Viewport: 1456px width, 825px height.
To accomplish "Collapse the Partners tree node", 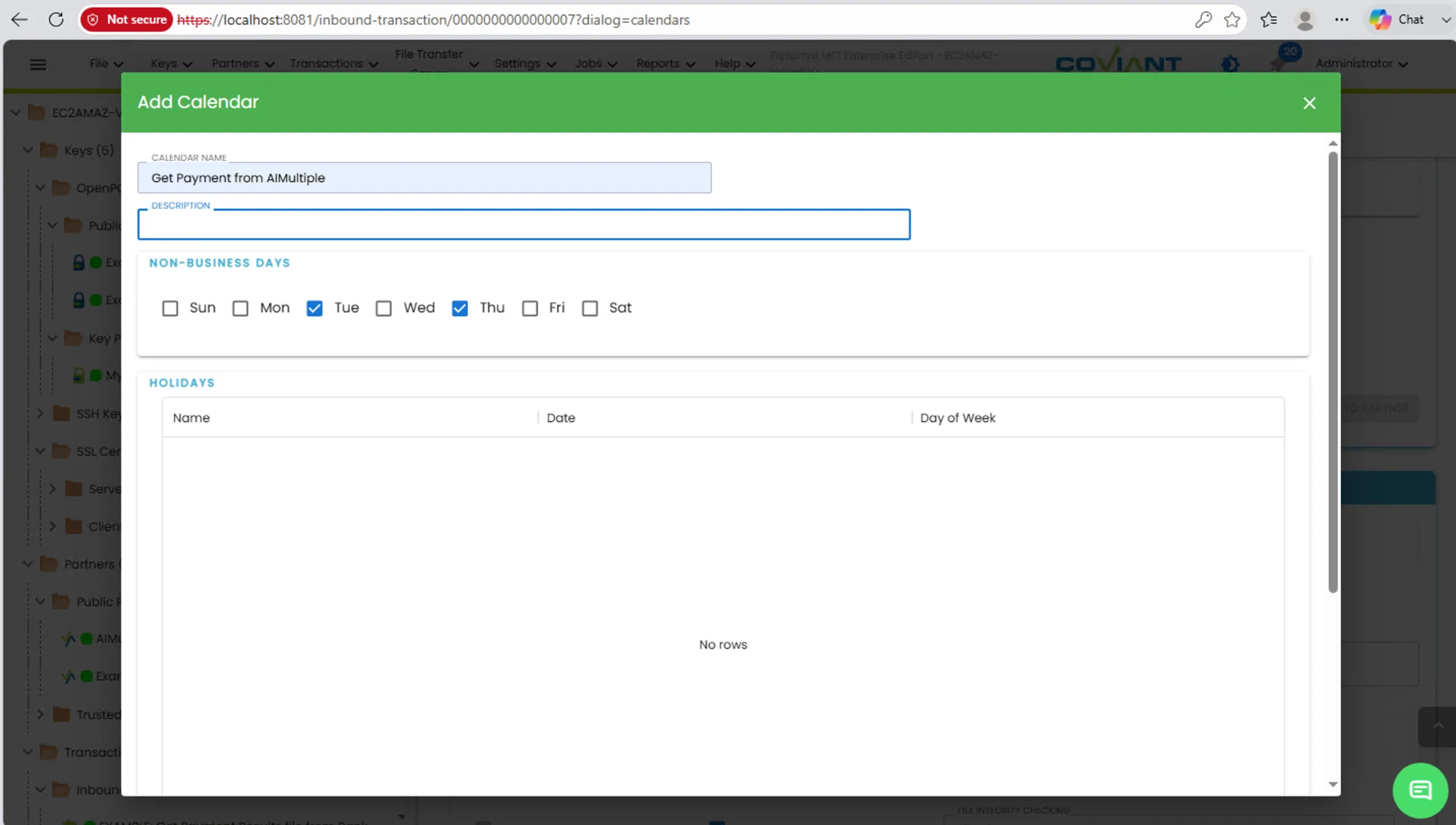I will click(28, 564).
